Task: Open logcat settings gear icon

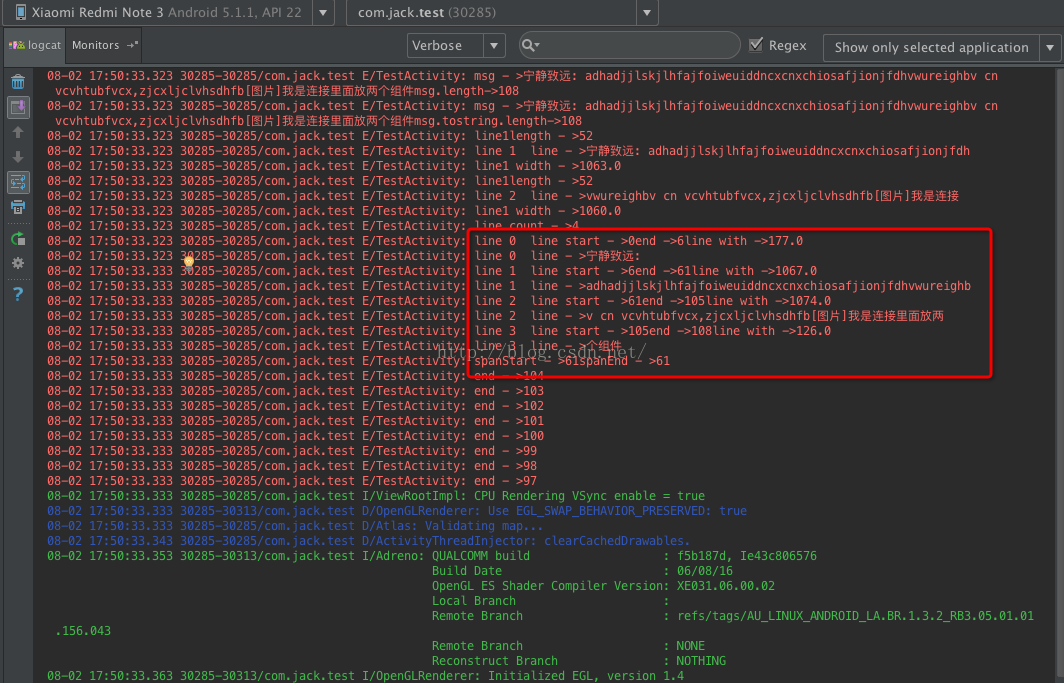Action: (x=18, y=263)
